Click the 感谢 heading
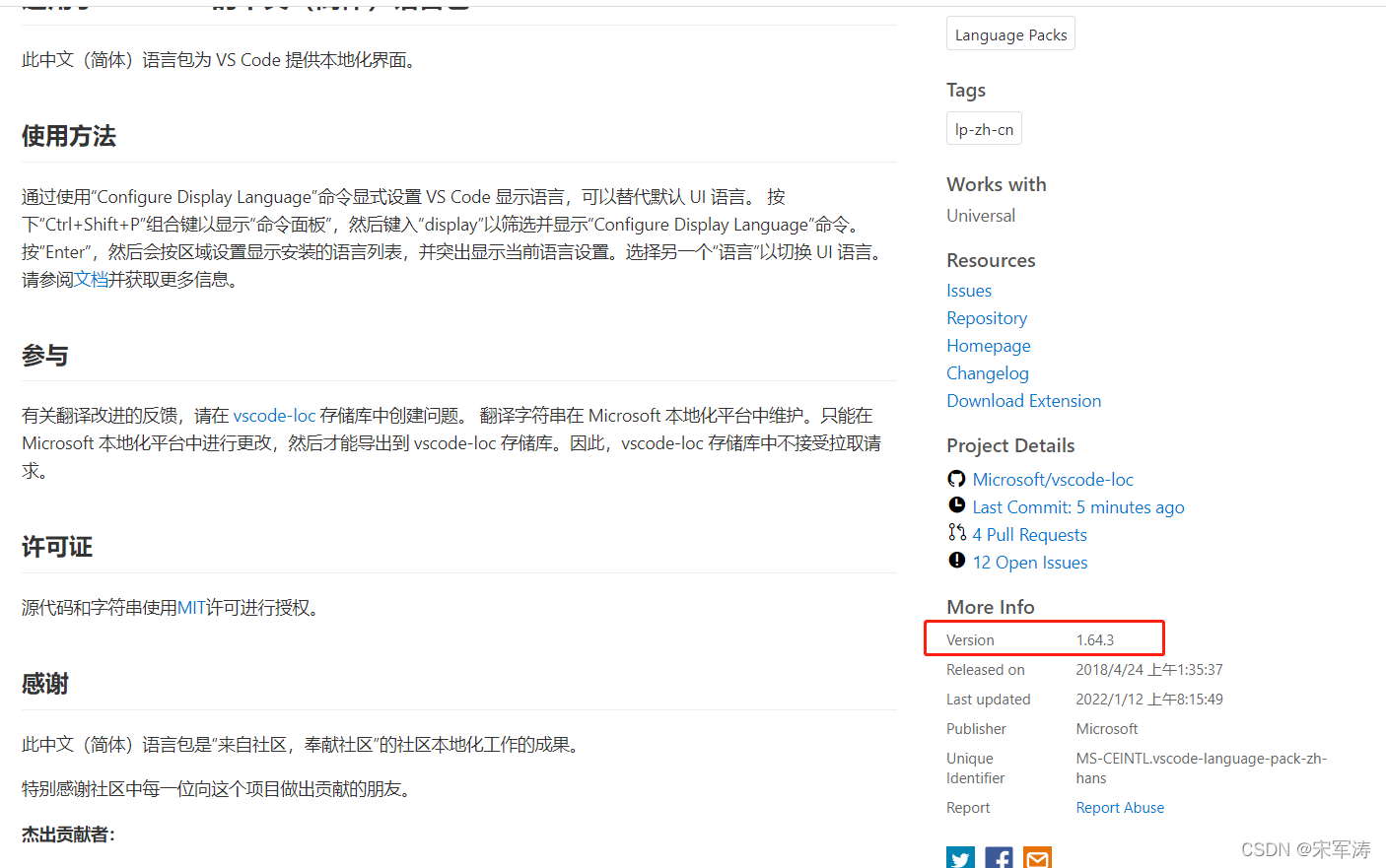1386x868 pixels. pos(45,684)
